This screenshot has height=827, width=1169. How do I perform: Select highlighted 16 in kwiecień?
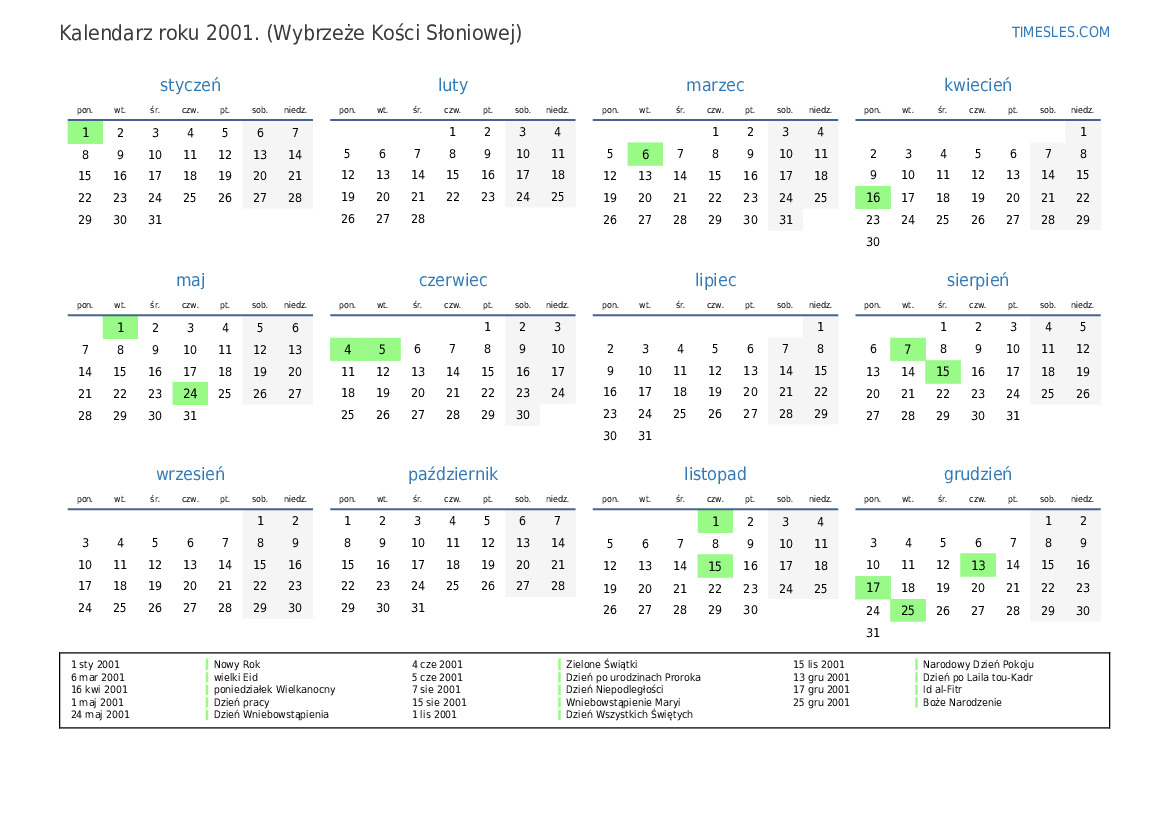pyautogui.click(x=873, y=198)
